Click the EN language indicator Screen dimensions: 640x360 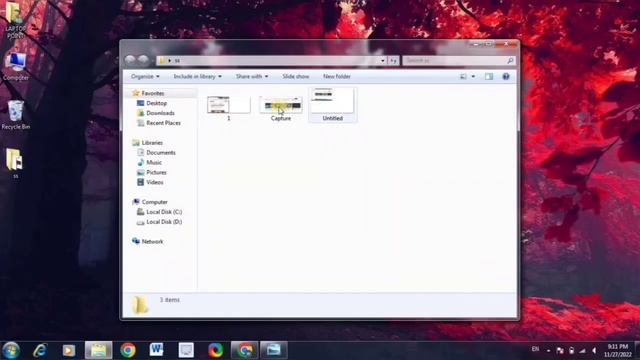536,349
